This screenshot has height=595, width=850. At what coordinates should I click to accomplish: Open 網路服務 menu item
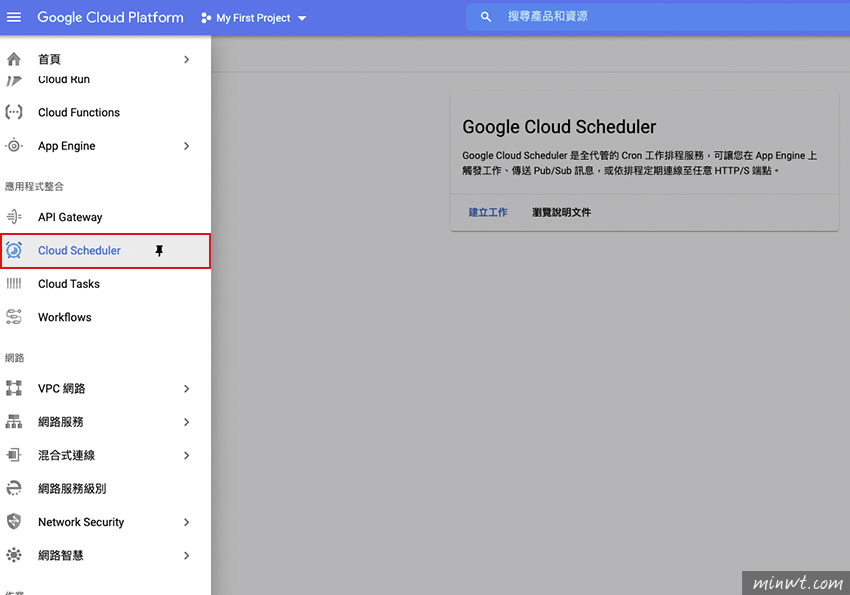(105, 422)
